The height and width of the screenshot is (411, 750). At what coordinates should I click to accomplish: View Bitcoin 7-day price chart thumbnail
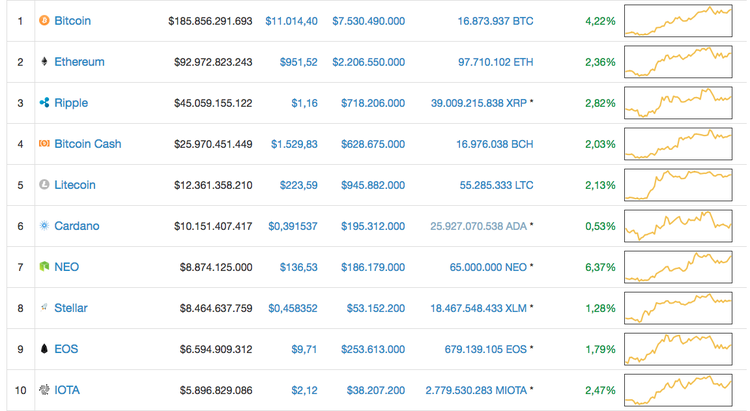[678, 21]
